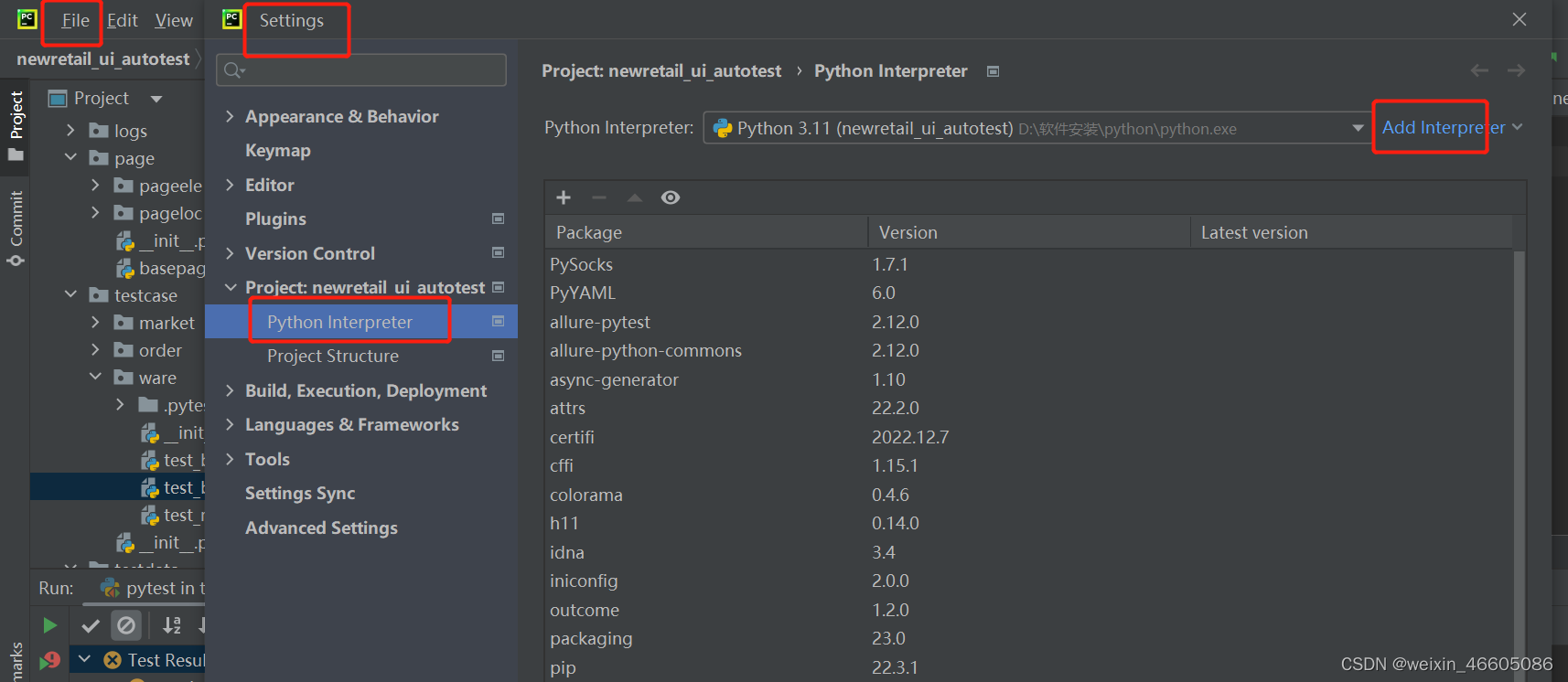Click the uninstall package minus icon

coord(599,197)
